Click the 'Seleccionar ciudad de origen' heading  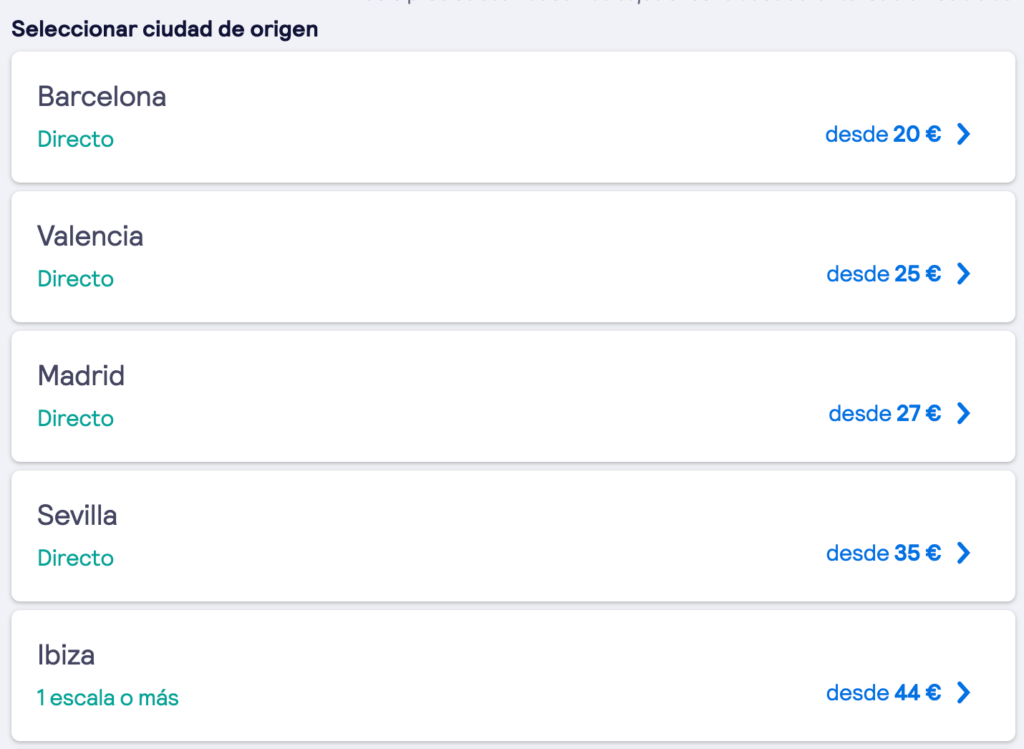click(165, 29)
